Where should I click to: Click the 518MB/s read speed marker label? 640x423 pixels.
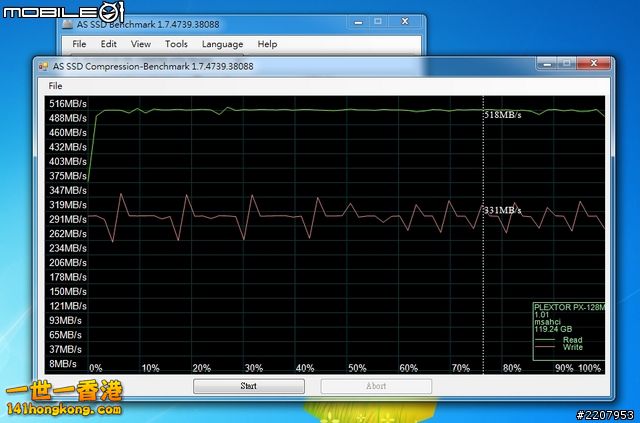(503, 116)
